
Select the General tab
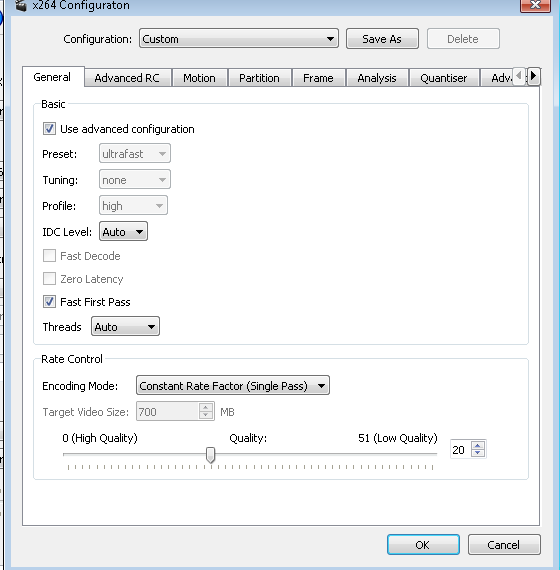(52, 77)
